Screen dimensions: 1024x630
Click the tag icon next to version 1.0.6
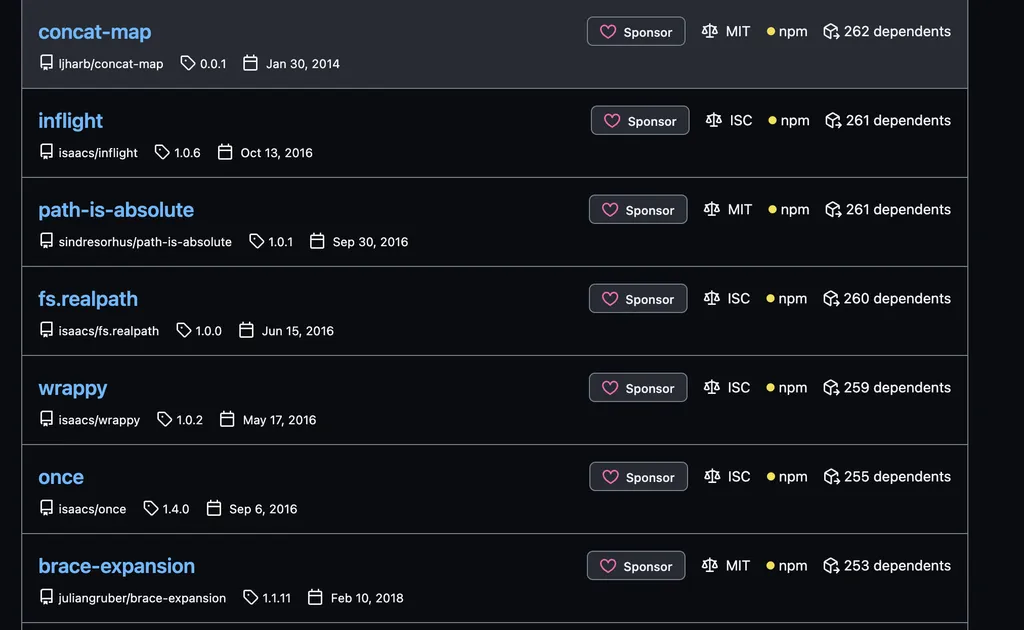pyautogui.click(x=162, y=152)
